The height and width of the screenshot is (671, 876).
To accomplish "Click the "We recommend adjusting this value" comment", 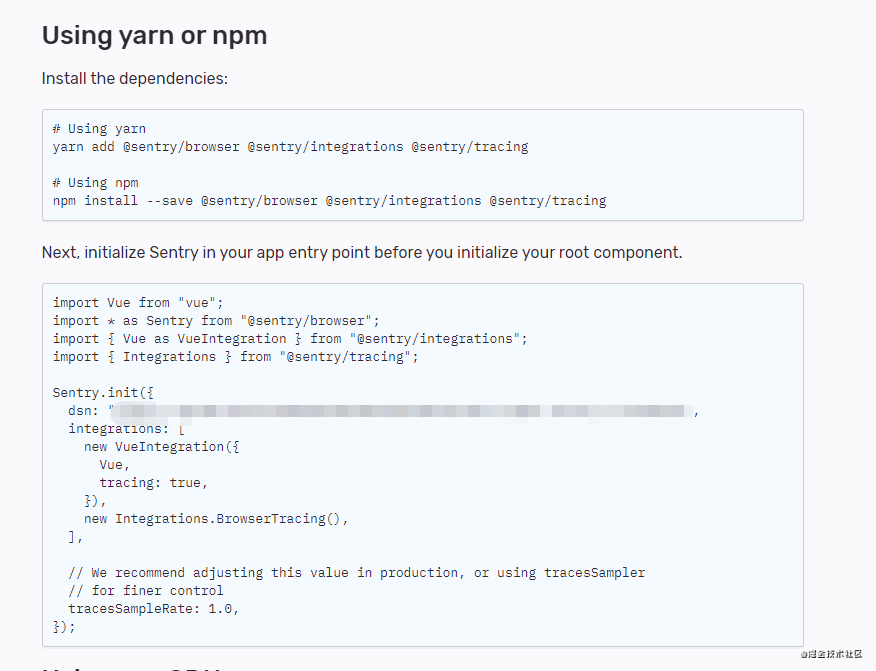I will click(x=356, y=572).
